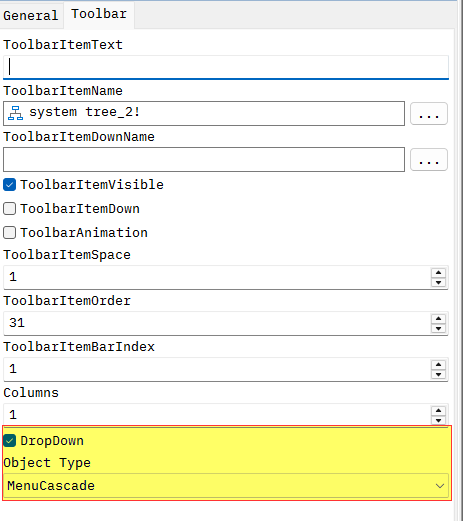Click the empty ToolbarItemDownName field
The height and width of the screenshot is (521, 468).
(x=204, y=160)
